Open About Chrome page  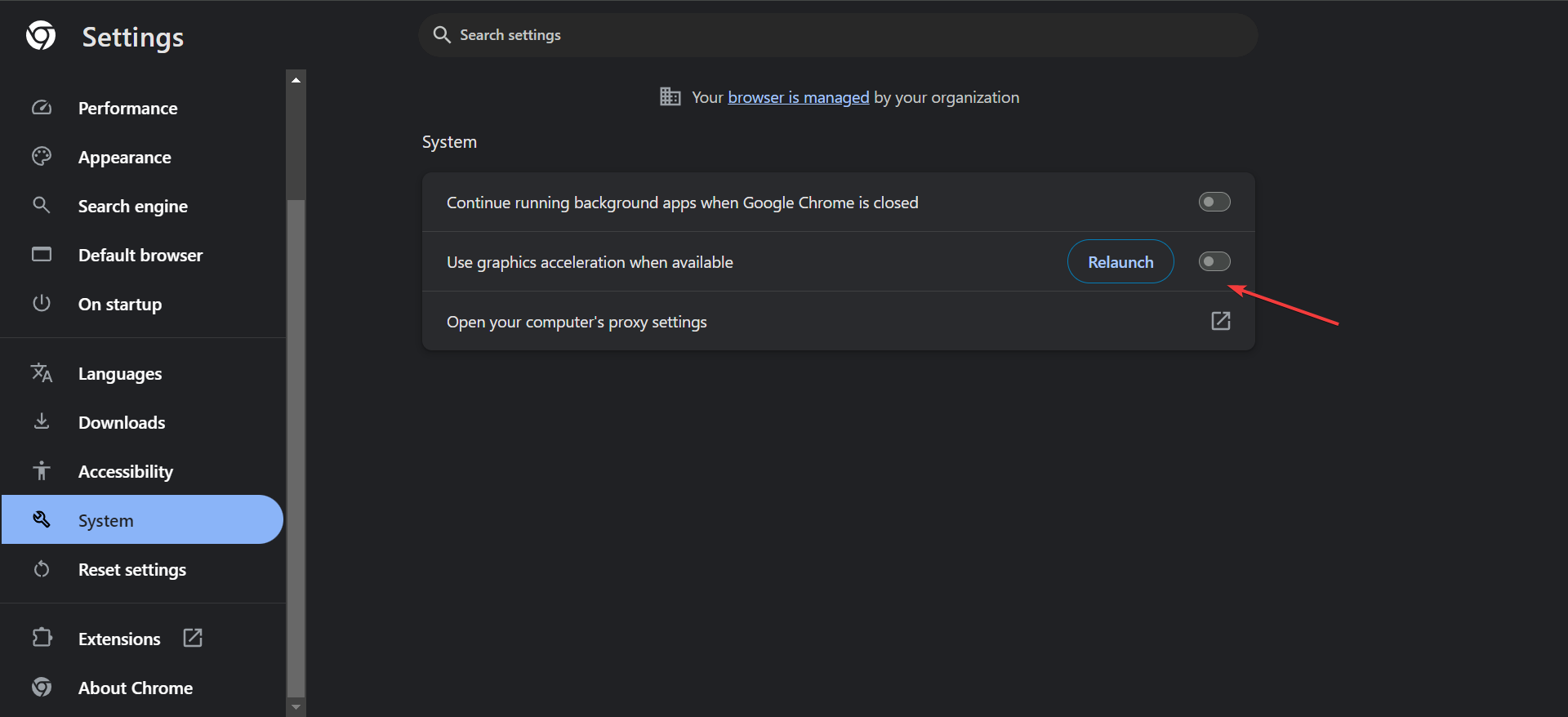point(142,688)
